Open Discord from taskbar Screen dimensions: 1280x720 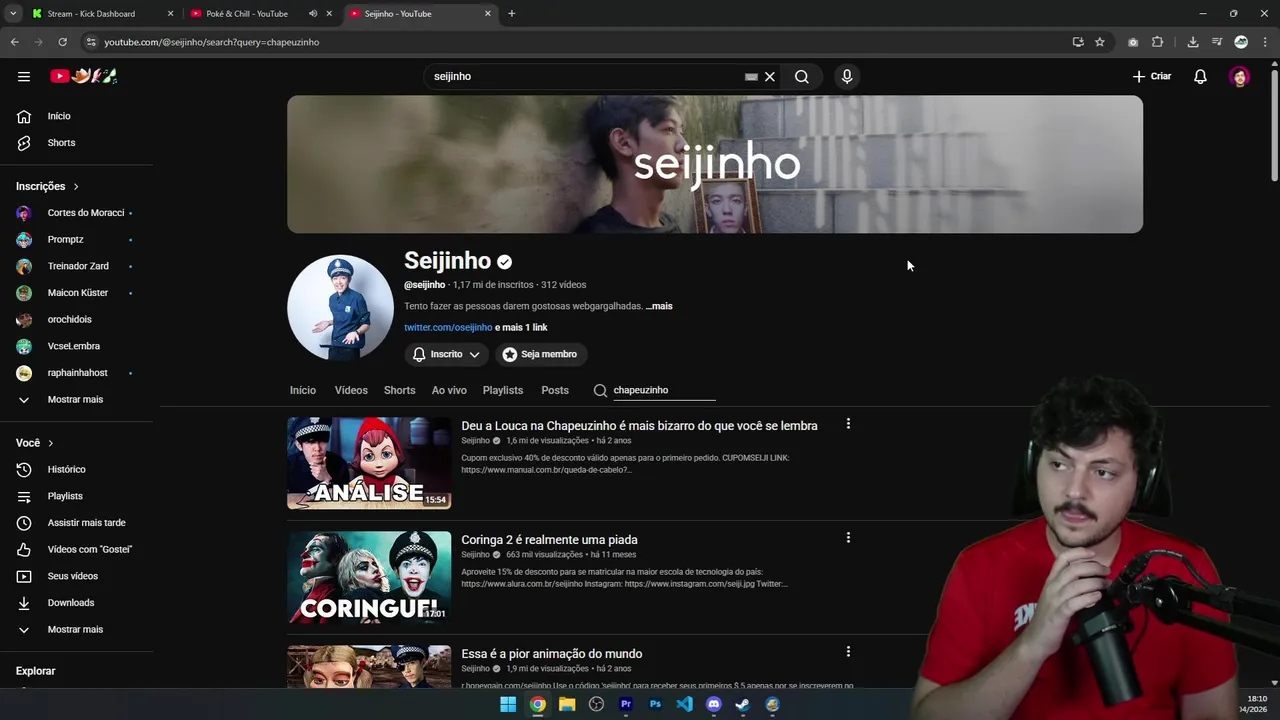click(714, 704)
